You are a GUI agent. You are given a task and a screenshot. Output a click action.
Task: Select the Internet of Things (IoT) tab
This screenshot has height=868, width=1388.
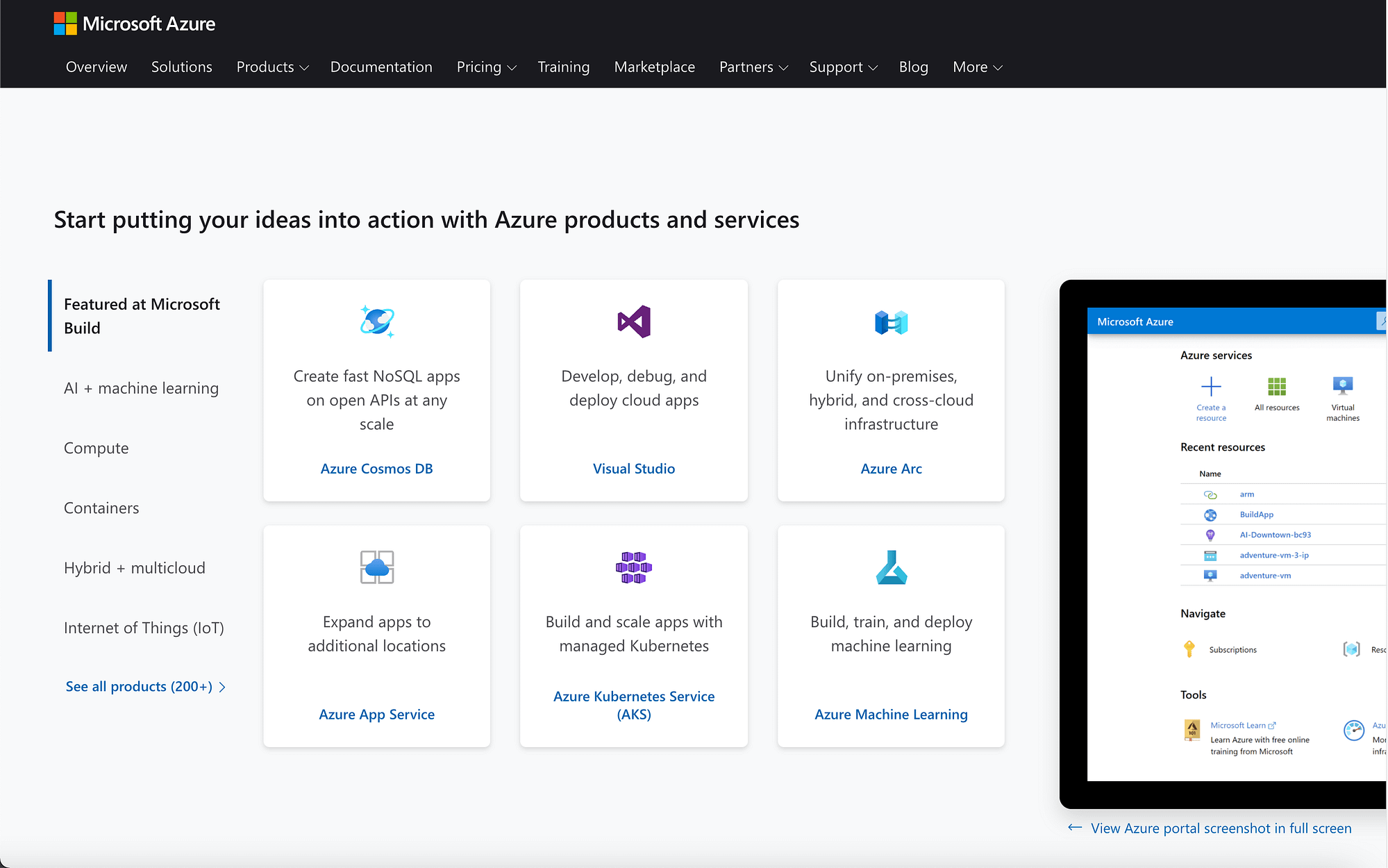(x=144, y=628)
